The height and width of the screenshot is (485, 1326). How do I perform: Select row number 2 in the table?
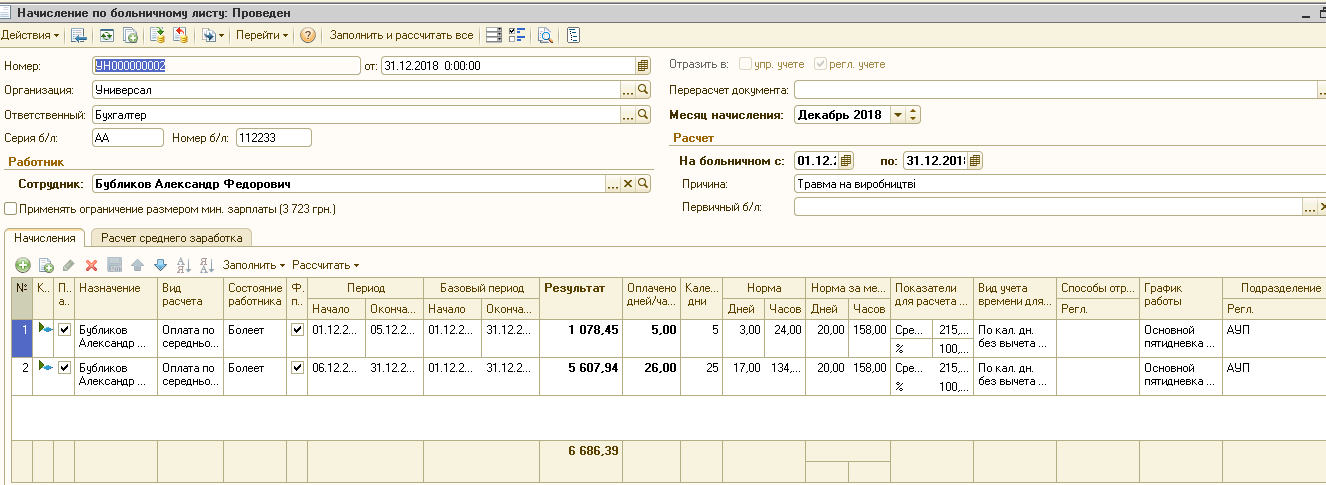tap(21, 378)
